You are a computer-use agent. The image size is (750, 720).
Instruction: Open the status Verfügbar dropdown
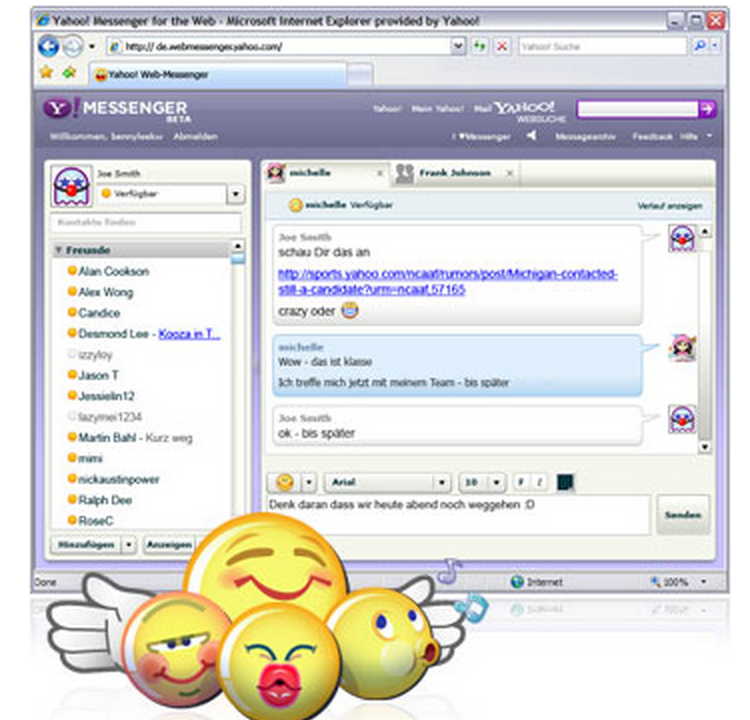tap(236, 194)
